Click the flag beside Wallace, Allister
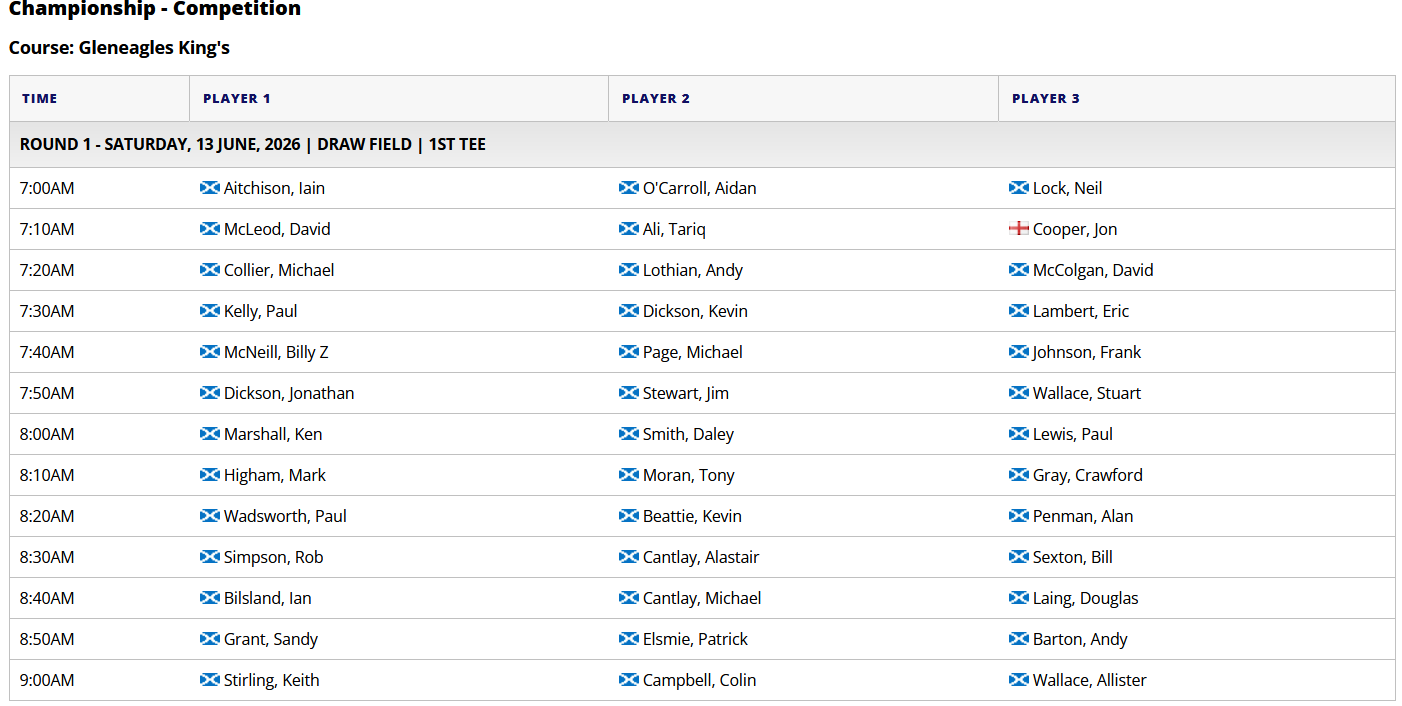Screen dimensions: 1402x706 click(1019, 680)
